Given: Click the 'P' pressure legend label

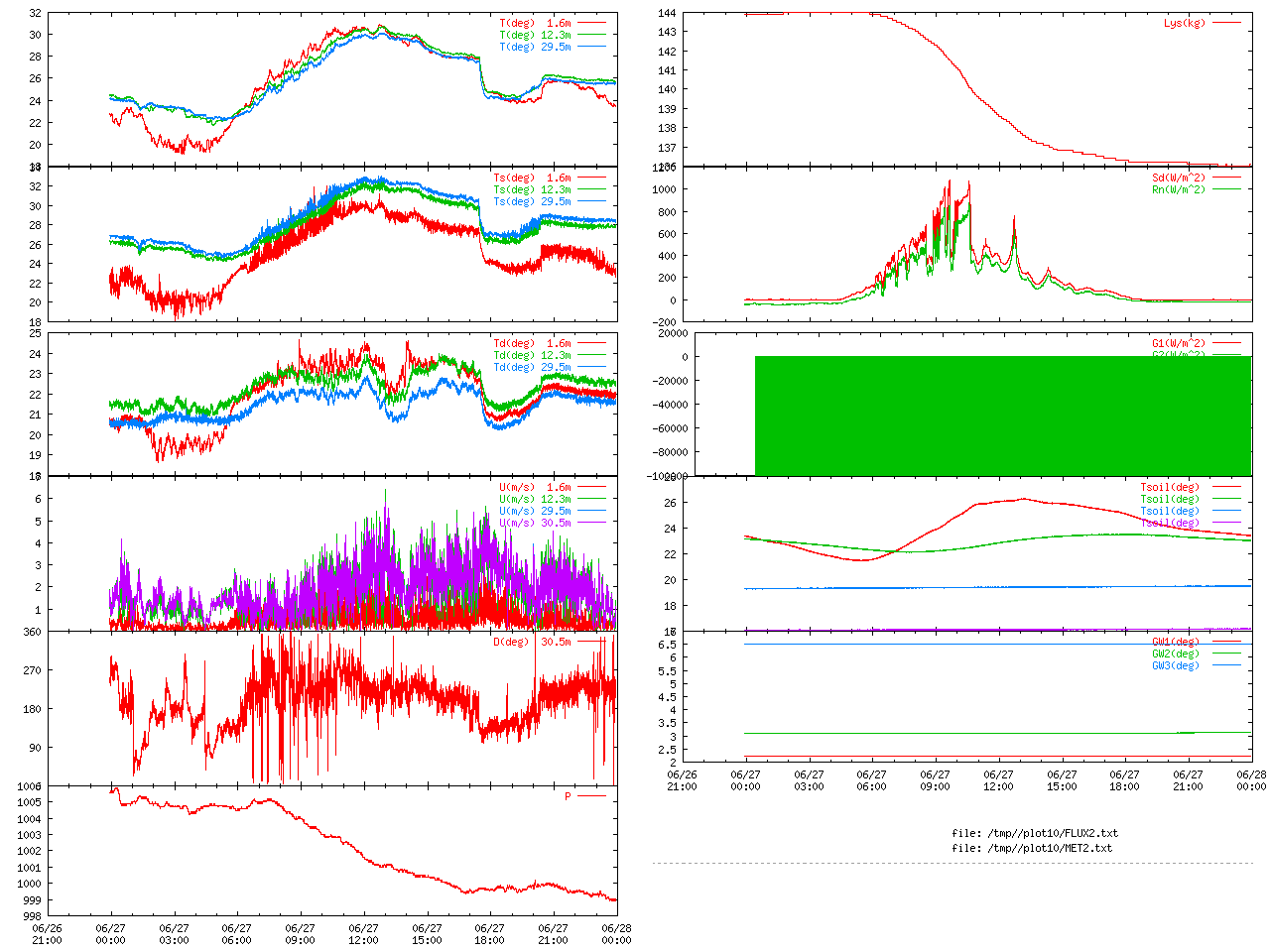Looking at the screenshot, I should click(x=569, y=796).
